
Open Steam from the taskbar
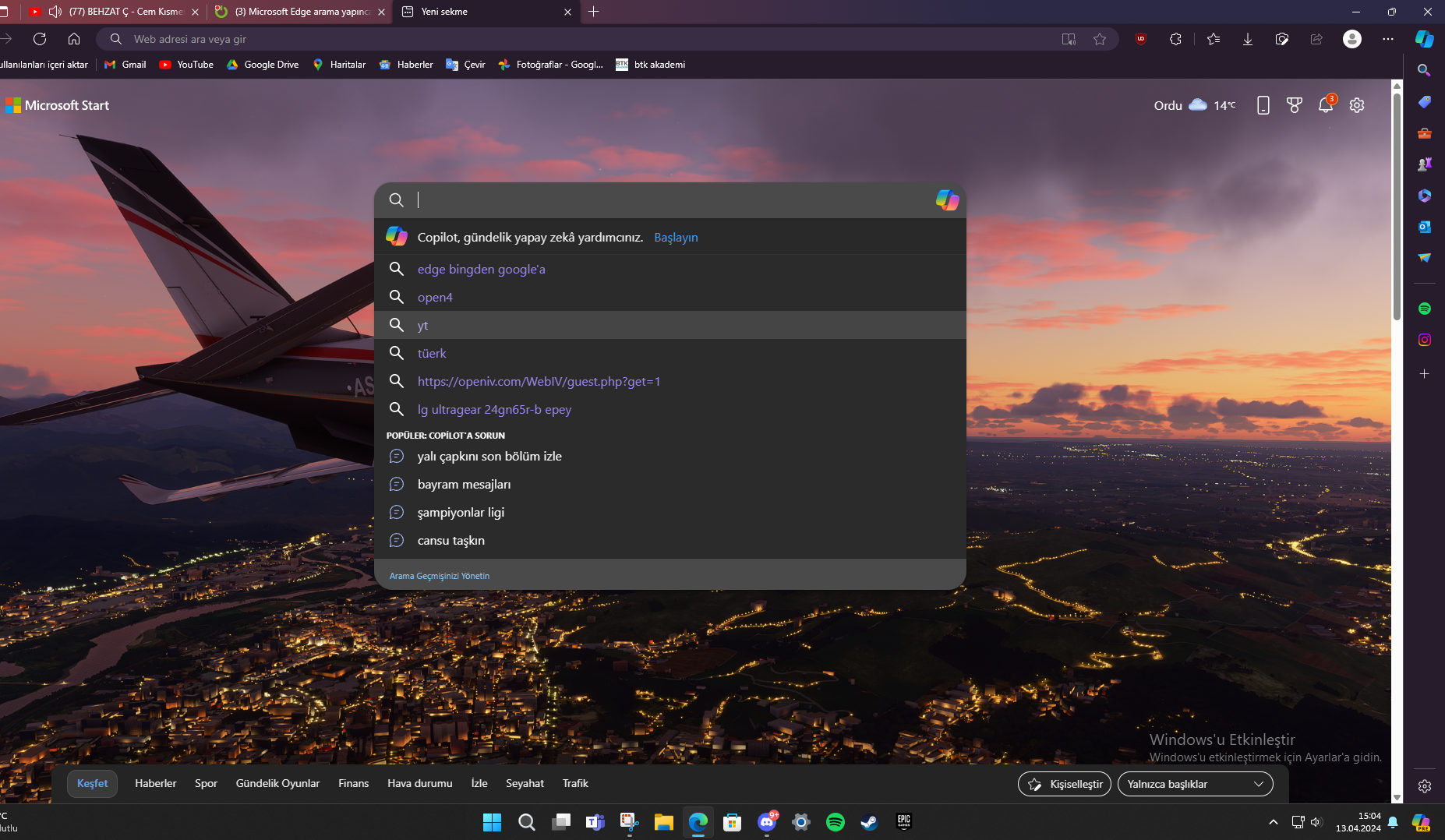pyautogui.click(x=870, y=822)
